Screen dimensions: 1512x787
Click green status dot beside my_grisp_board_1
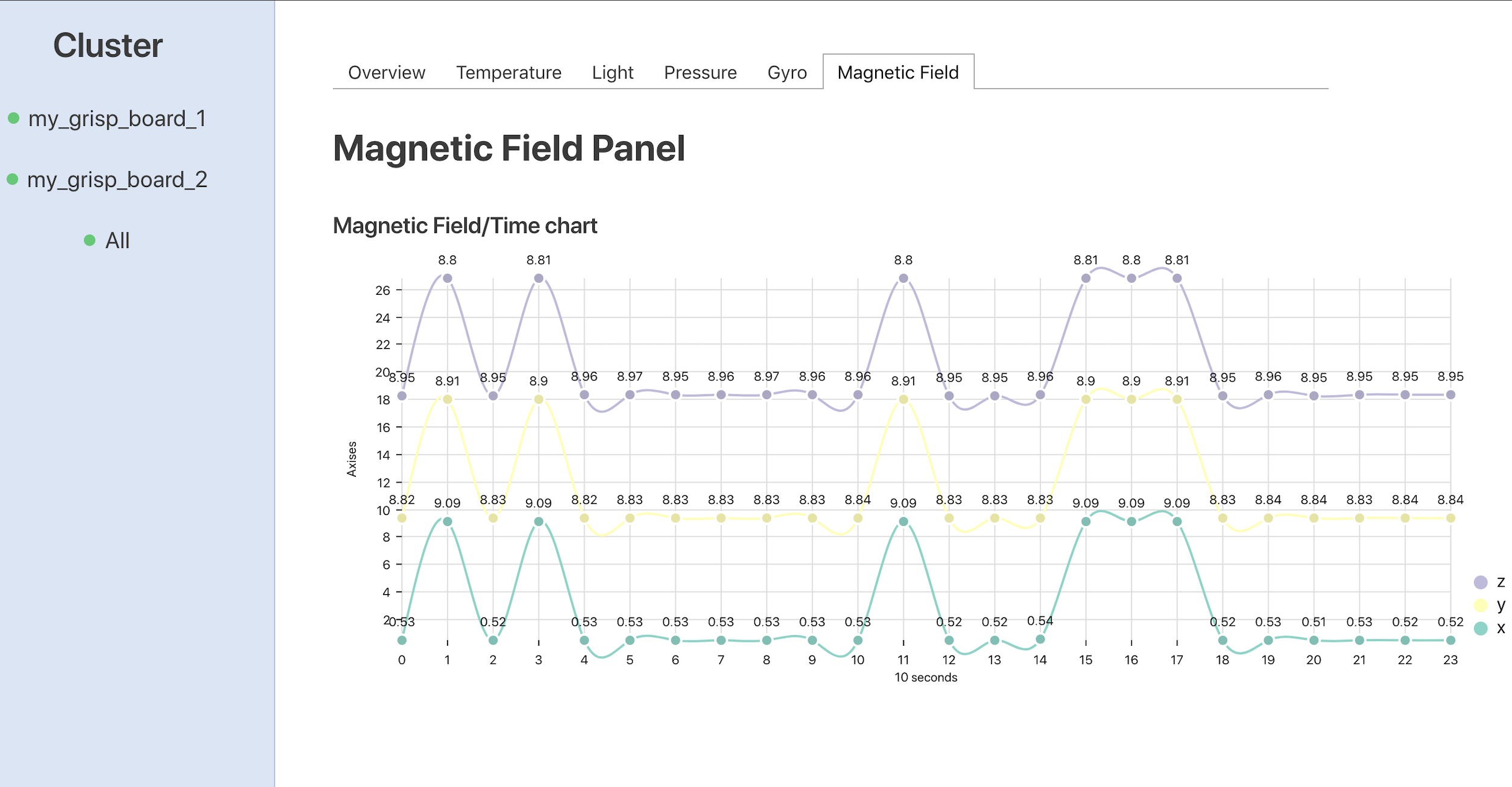tap(13, 118)
